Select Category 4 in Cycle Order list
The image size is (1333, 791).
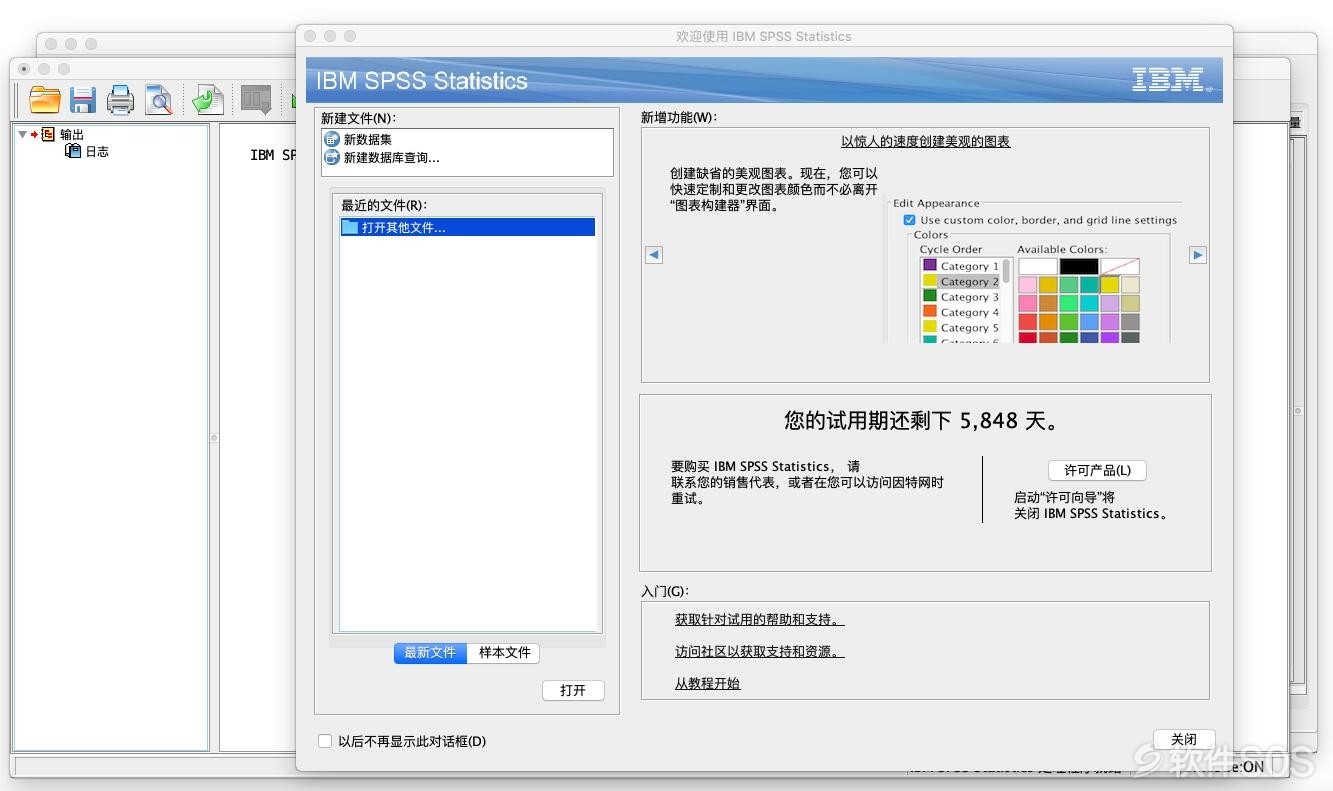click(x=961, y=312)
